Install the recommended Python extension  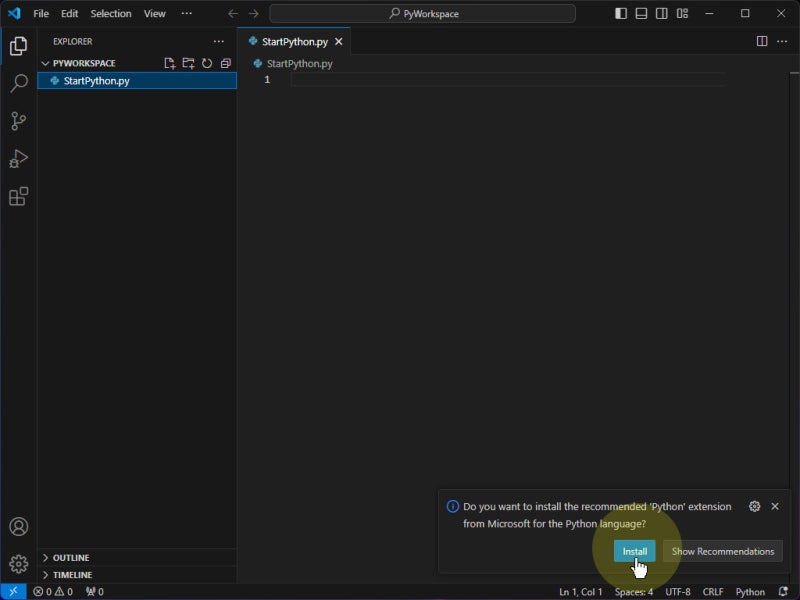pos(634,551)
